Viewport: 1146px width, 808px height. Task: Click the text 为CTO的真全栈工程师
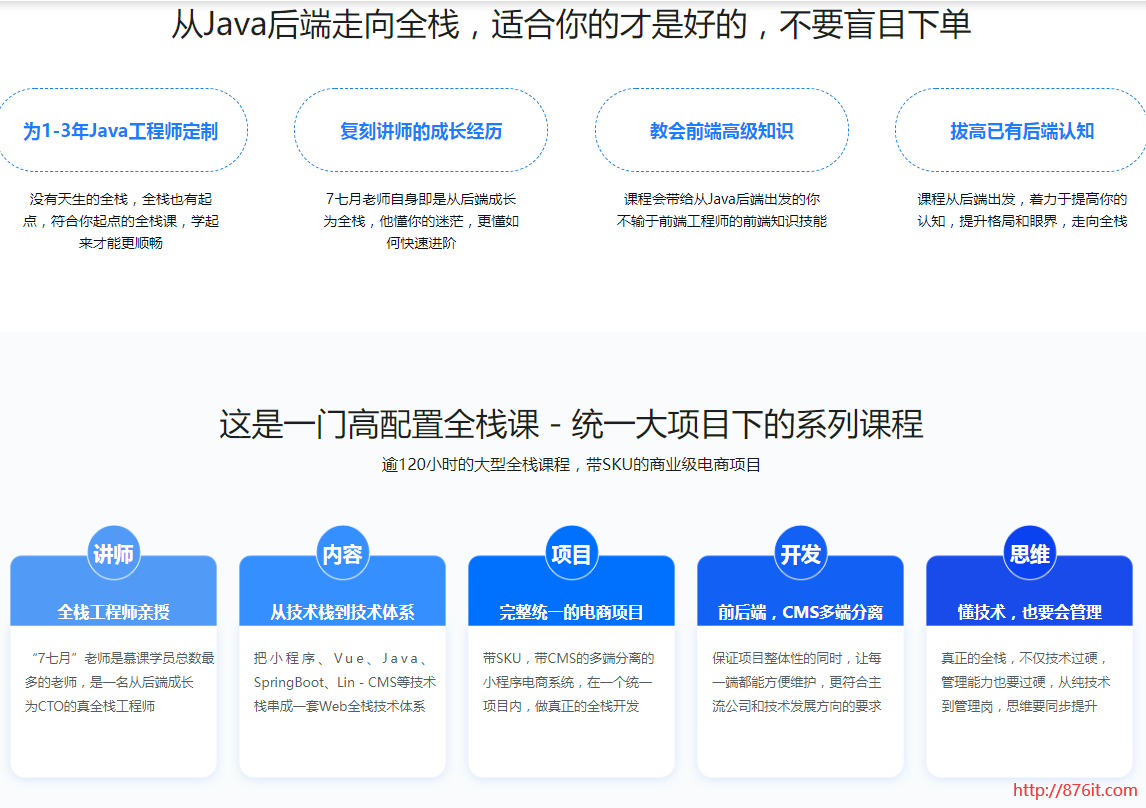pos(90,706)
